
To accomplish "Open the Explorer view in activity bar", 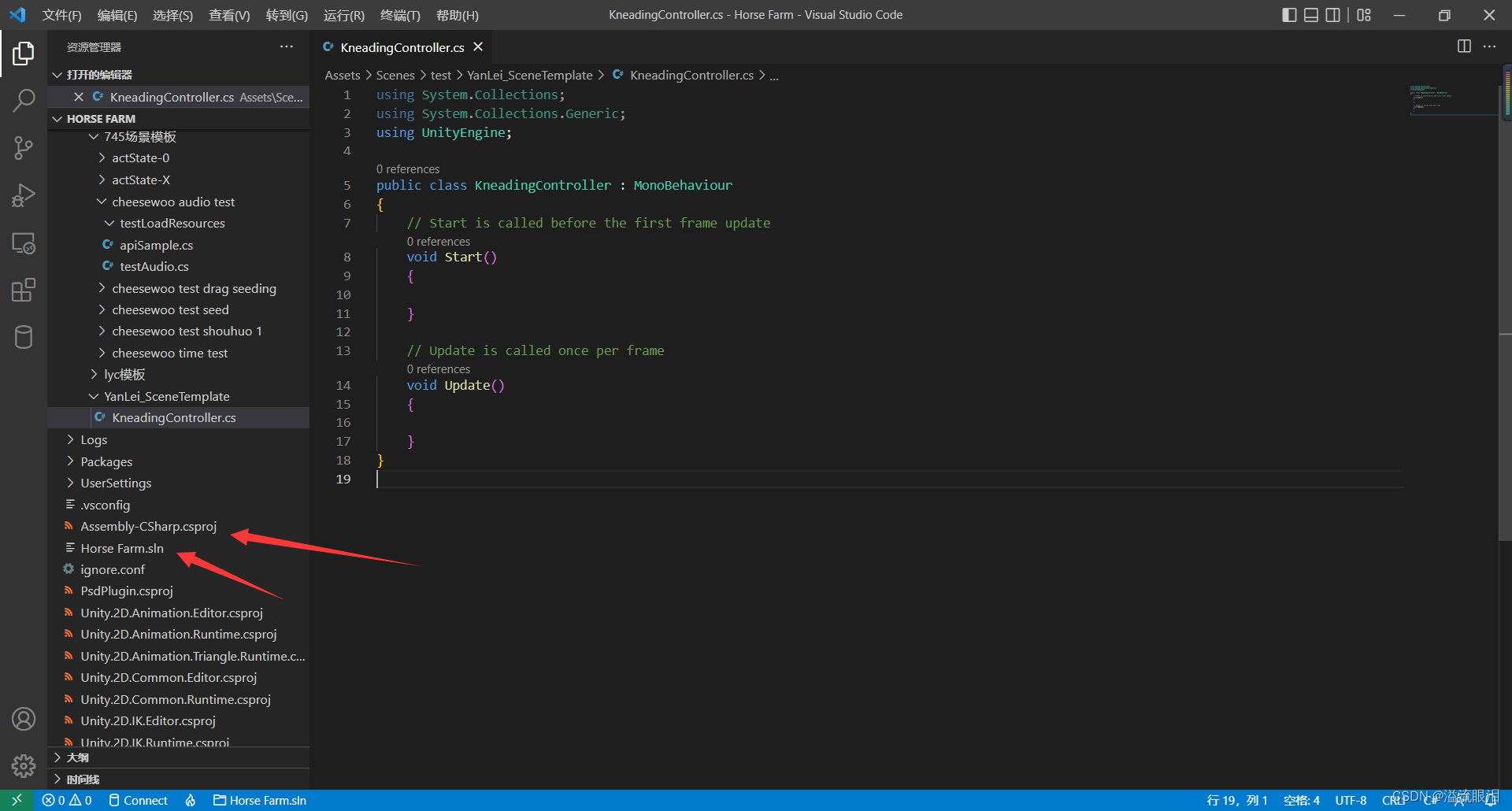I will (24, 54).
